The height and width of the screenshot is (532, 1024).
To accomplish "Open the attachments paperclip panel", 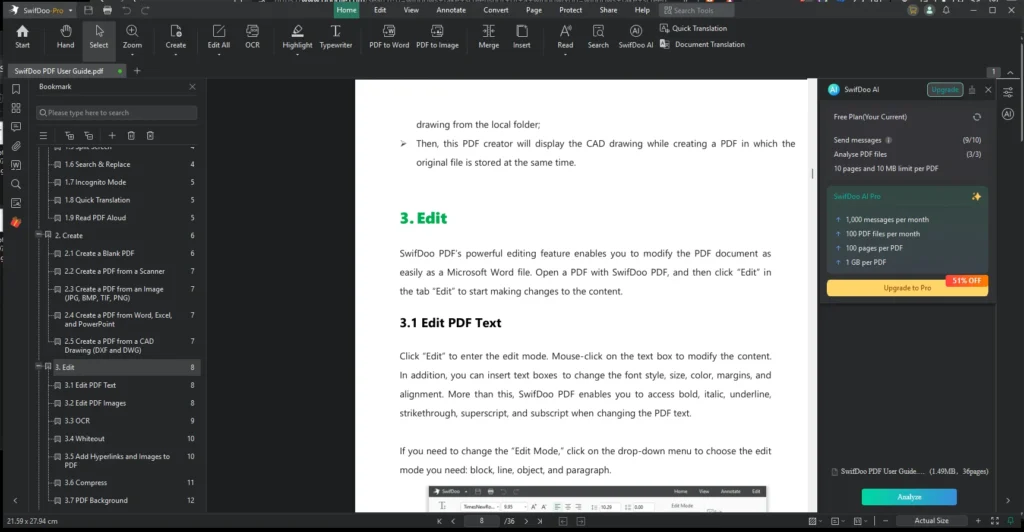I will point(16,146).
